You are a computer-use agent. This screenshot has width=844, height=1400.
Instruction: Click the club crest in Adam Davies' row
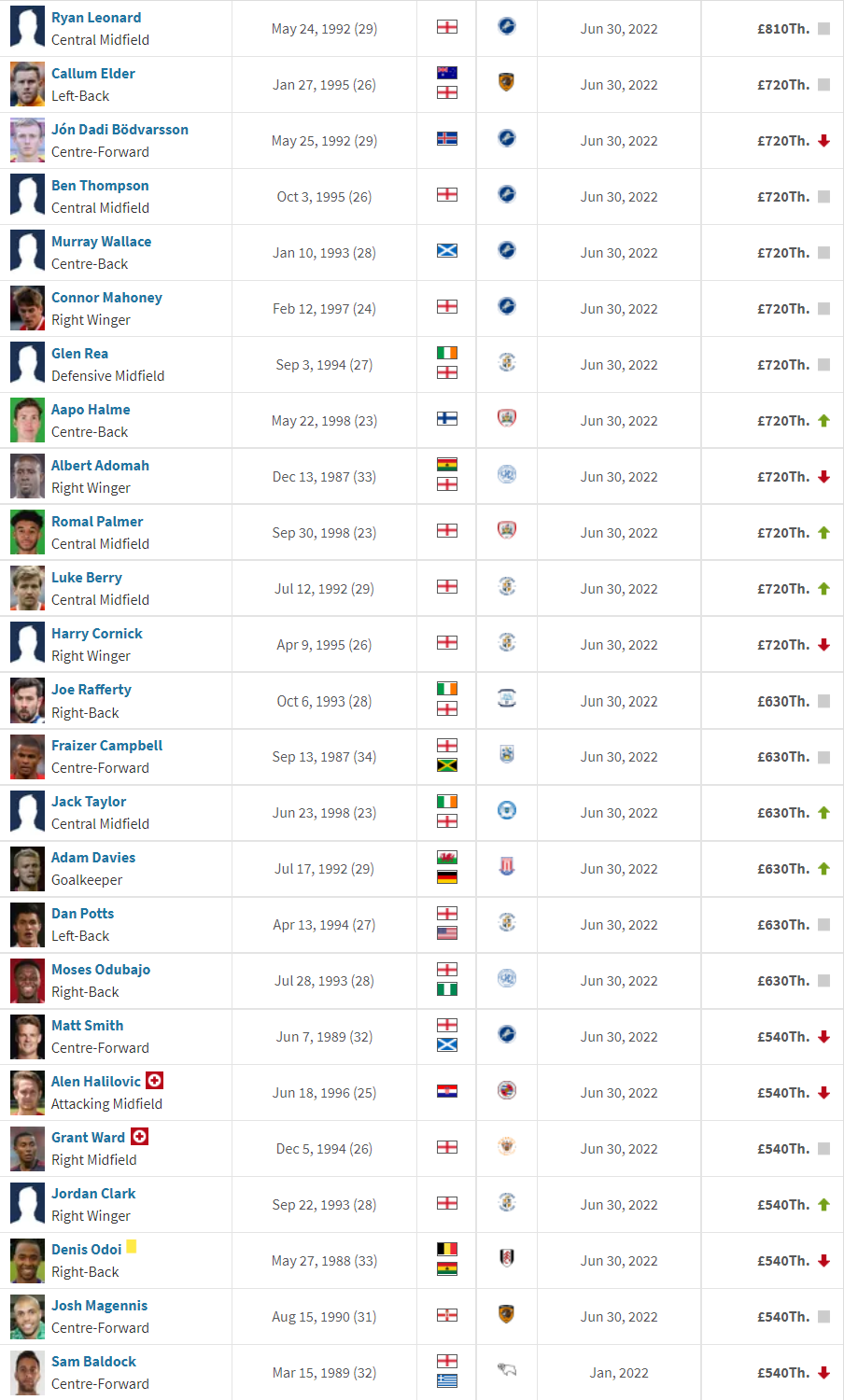tap(507, 866)
